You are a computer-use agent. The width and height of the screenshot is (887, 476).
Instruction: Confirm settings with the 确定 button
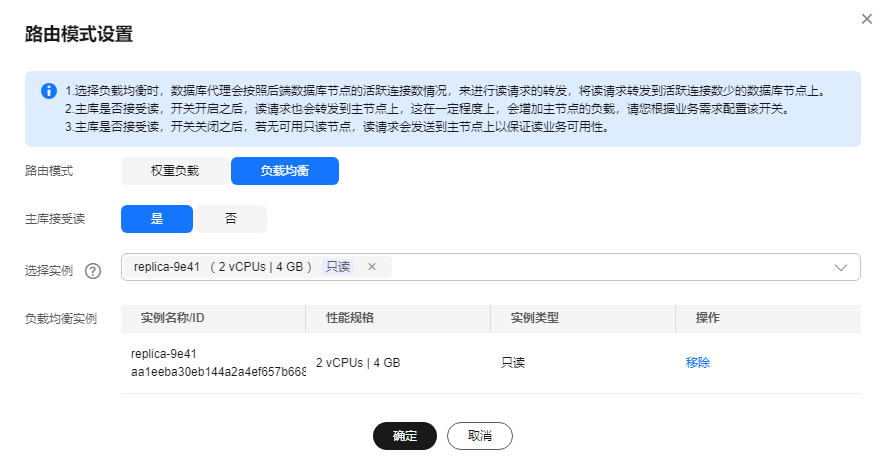tap(404, 436)
